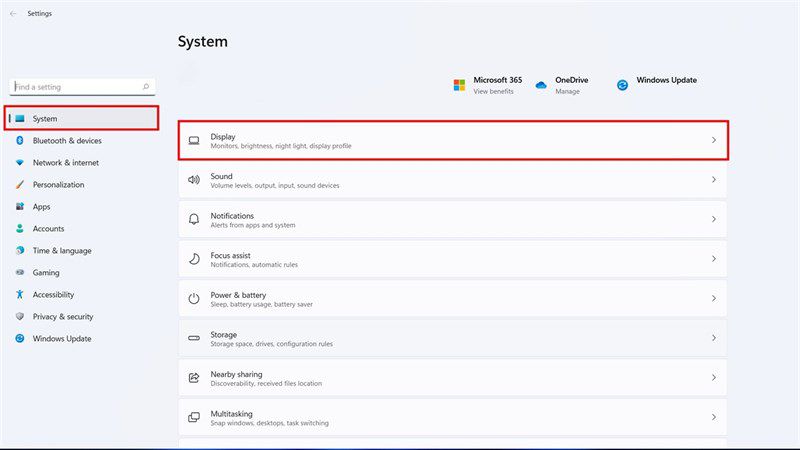800x450 pixels.
Task: Click the Personalization paintbrush icon
Action: click(20, 184)
